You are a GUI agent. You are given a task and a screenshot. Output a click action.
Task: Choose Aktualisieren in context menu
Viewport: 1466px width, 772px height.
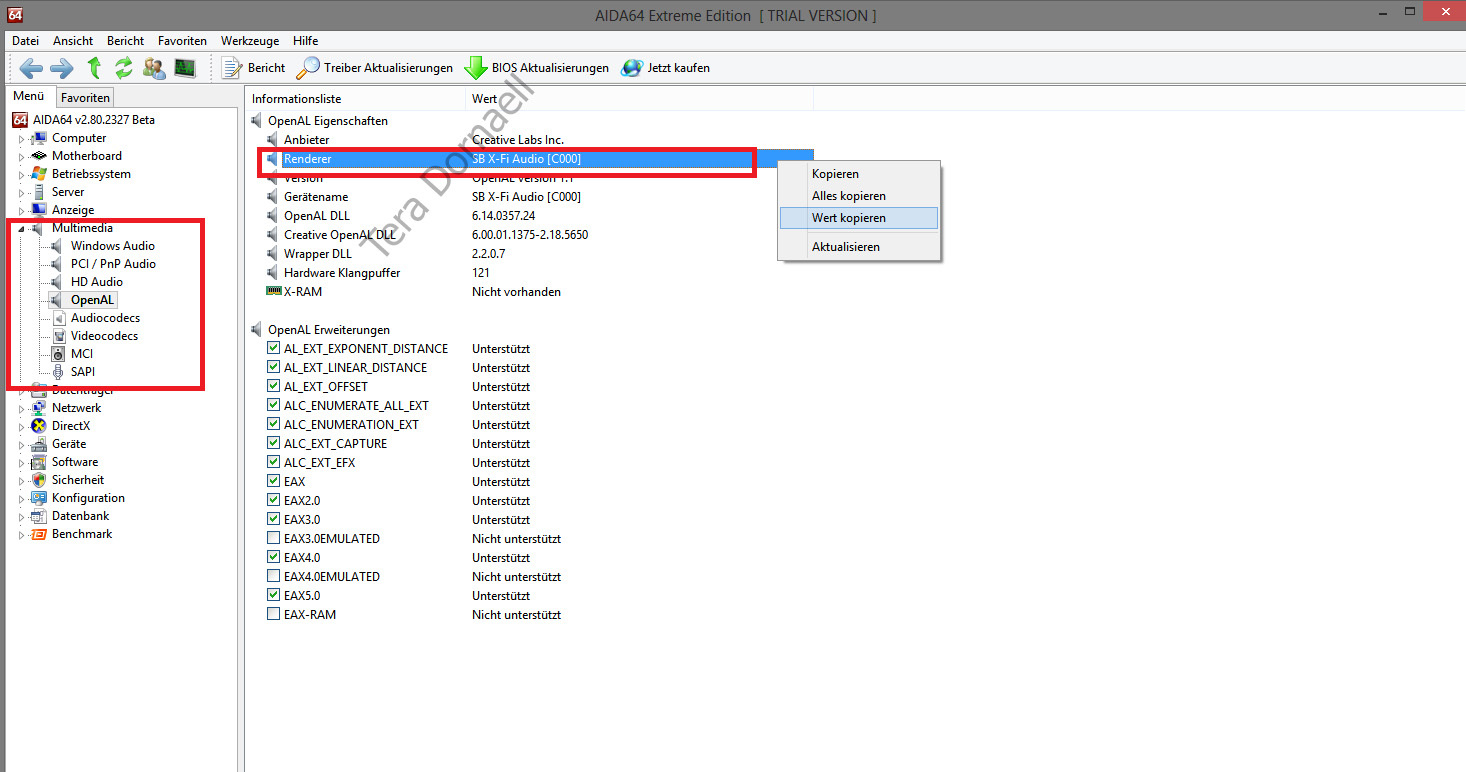tap(859, 247)
